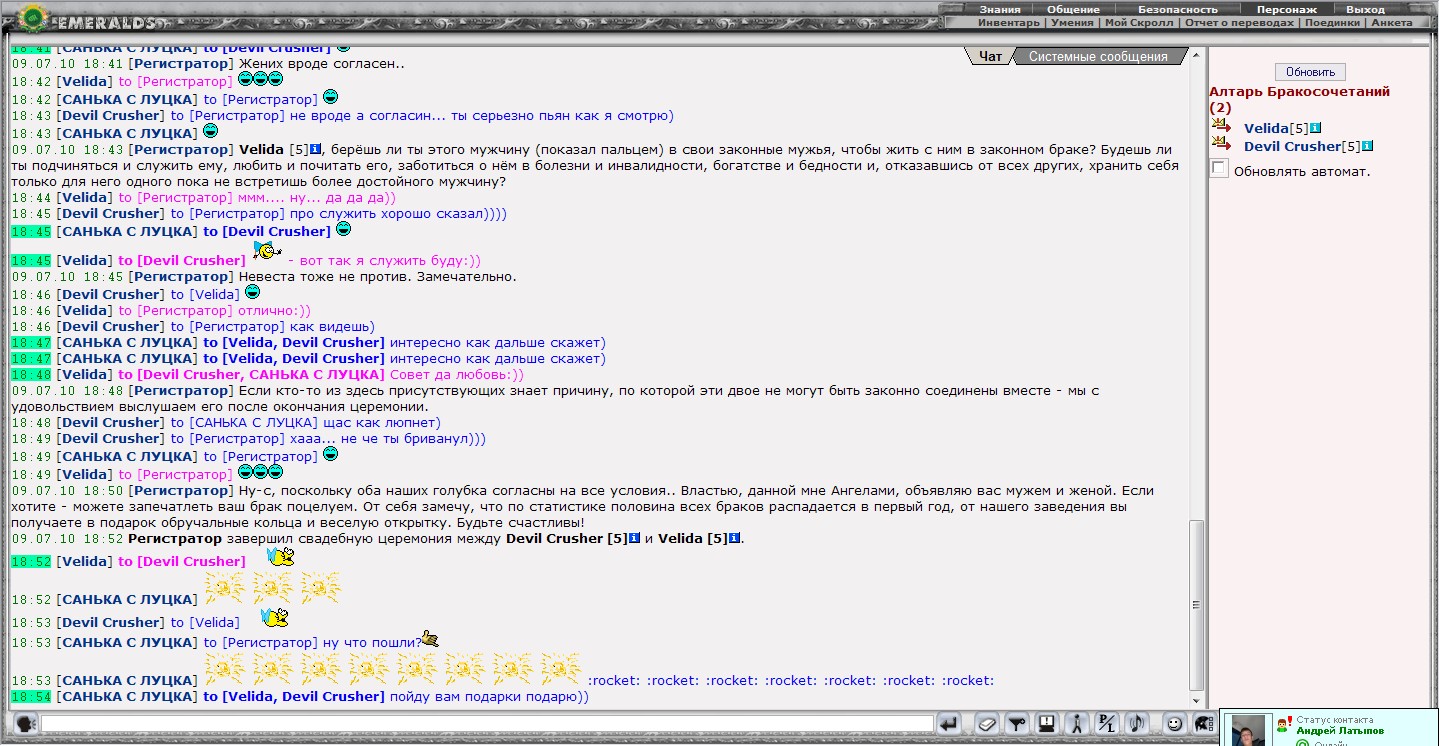Click the Выход menu item
1440x746 pixels.
[1366, 9]
